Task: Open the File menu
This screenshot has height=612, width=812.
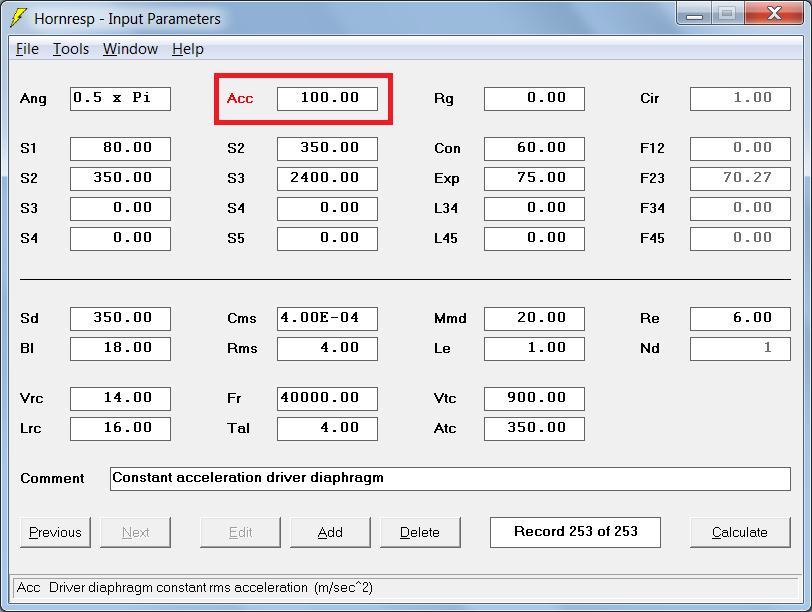Action: (27, 49)
